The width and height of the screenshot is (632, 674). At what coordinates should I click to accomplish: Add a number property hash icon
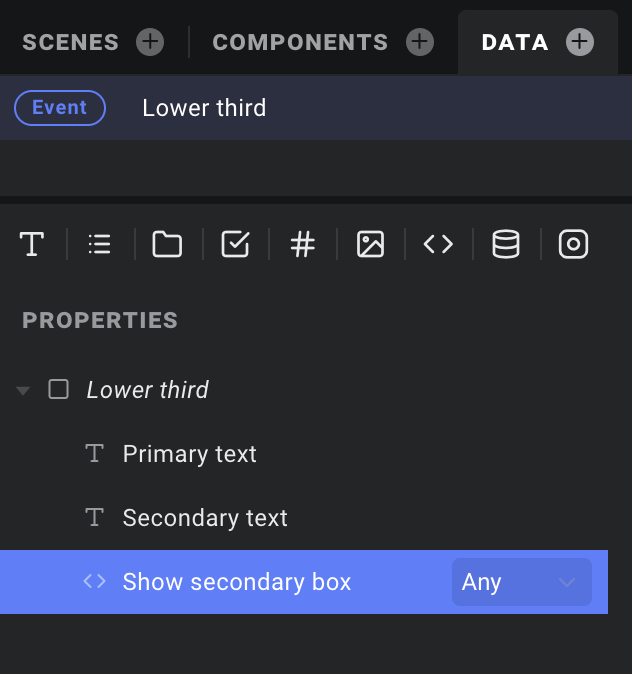(x=303, y=244)
